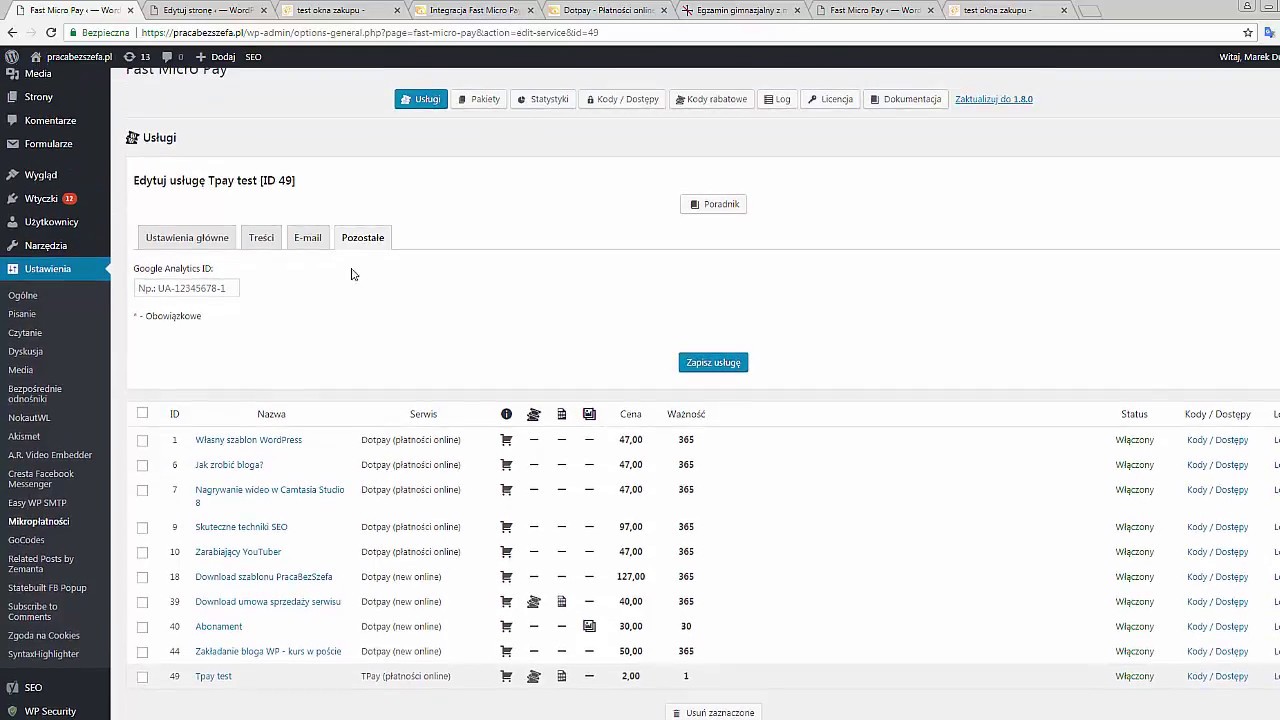Viewport: 1280px width, 720px height.
Task: Open the Pakiety section
Action: pyautogui.click(x=479, y=99)
